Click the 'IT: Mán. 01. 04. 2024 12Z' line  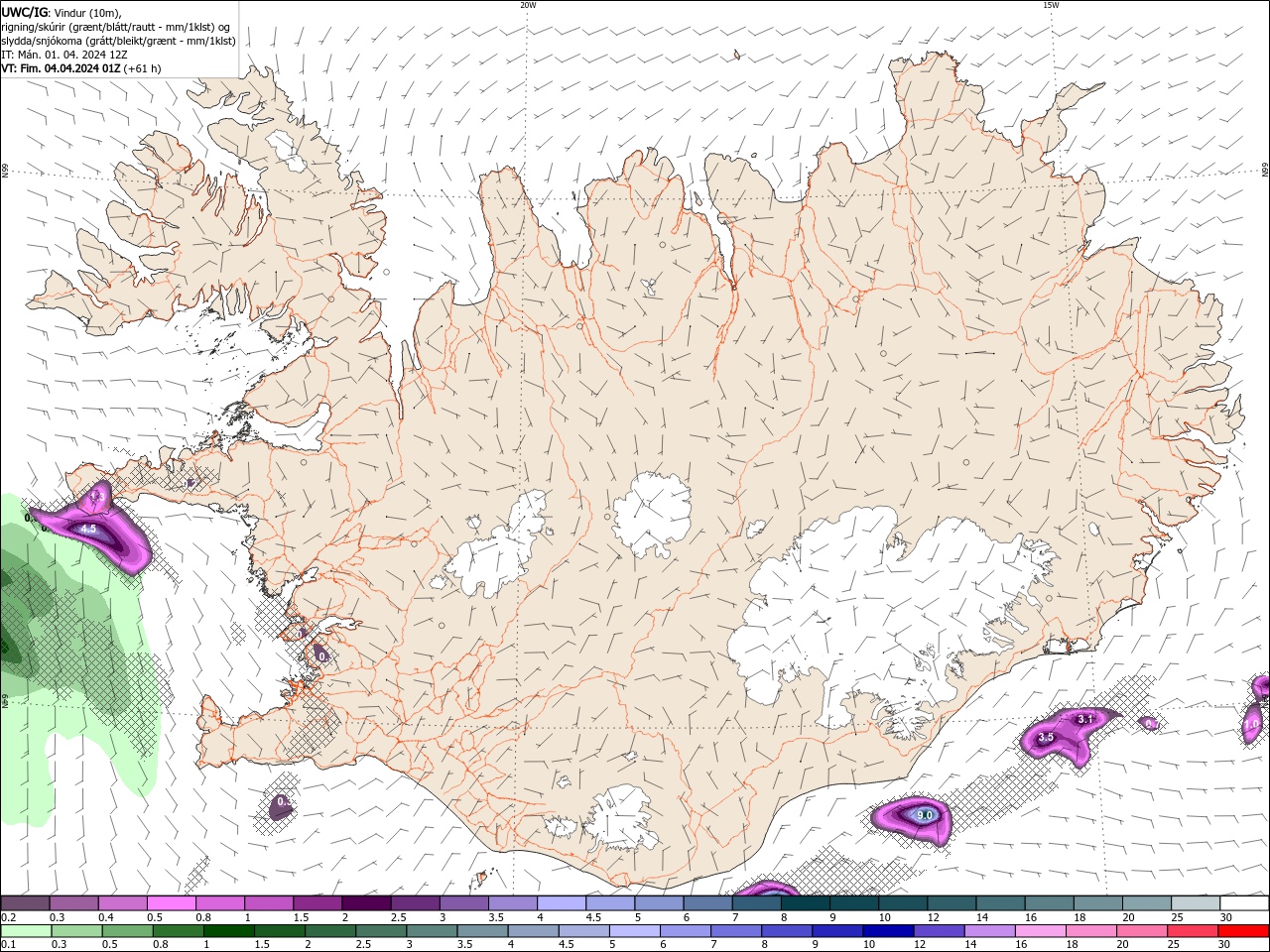tap(64, 55)
